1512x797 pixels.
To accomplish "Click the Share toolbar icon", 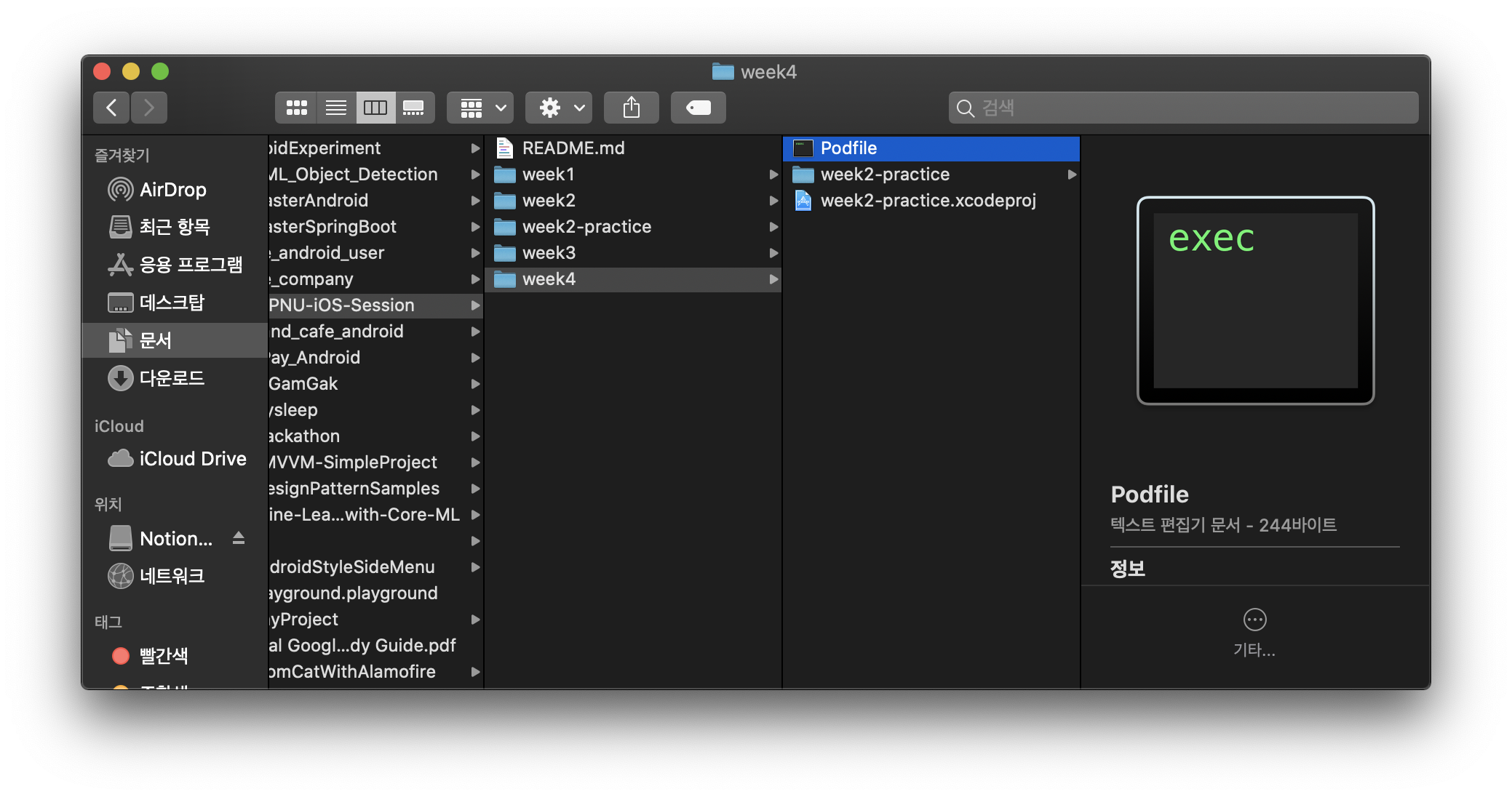I will click(631, 108).
